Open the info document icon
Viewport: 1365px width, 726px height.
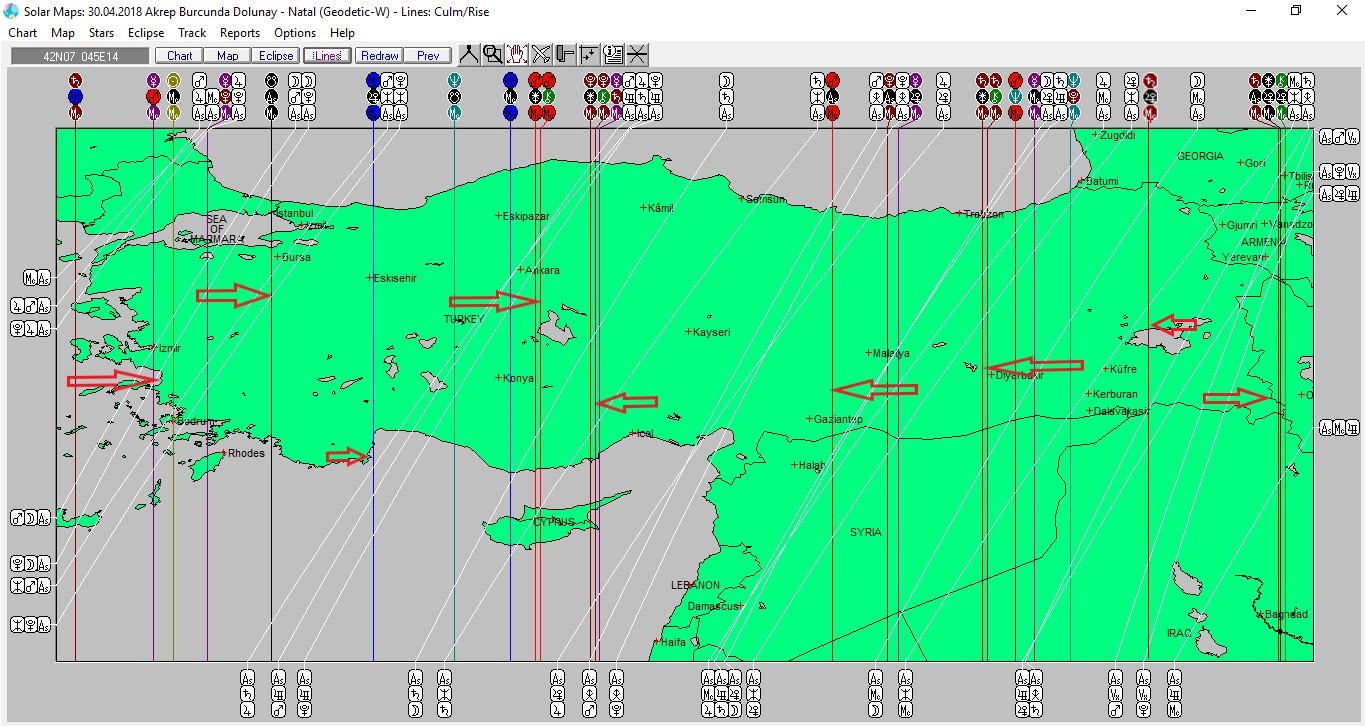[x=613, y=55]
